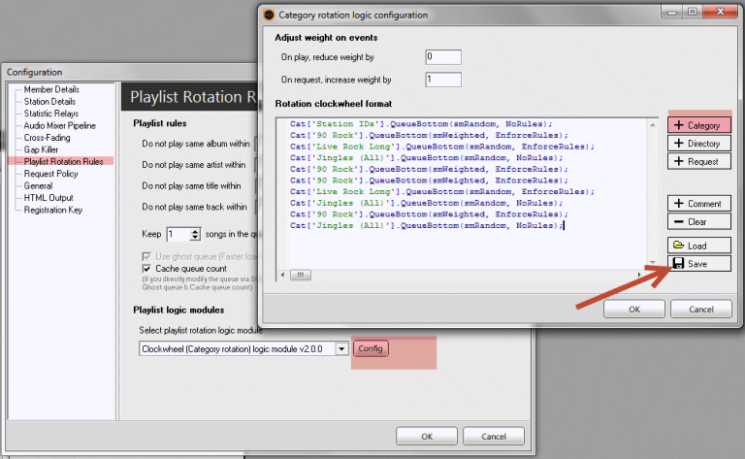Save the rotation clockwheel script
The height and width of the screenshot is (459, 745).
(699, 263)
